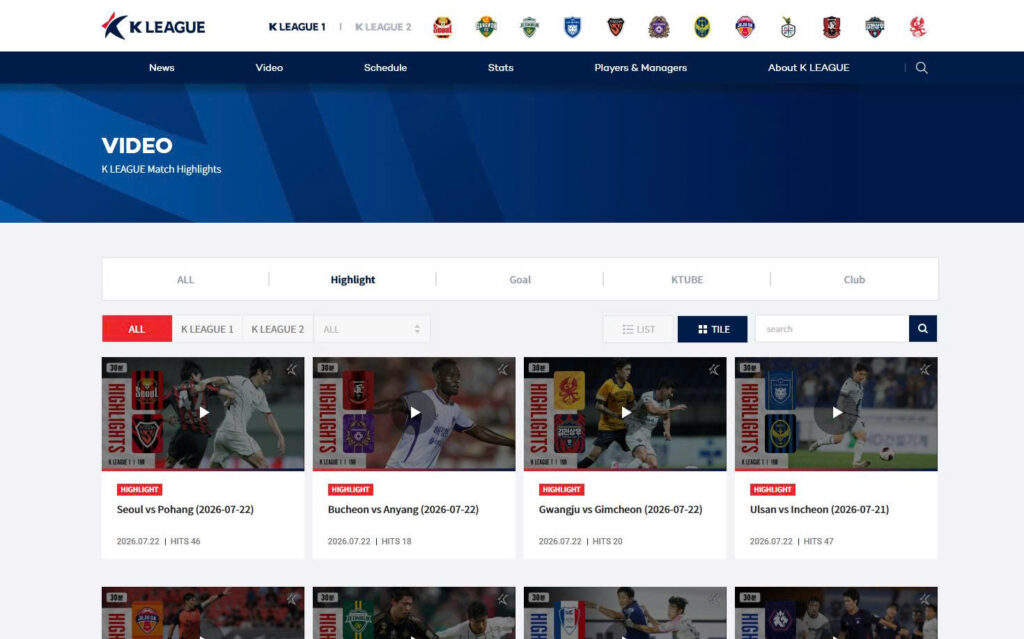Open the Bucheon vs Anyang (2026-07-22) title
This screenshot has width=1024, height=639.
(x=403, y=509)
